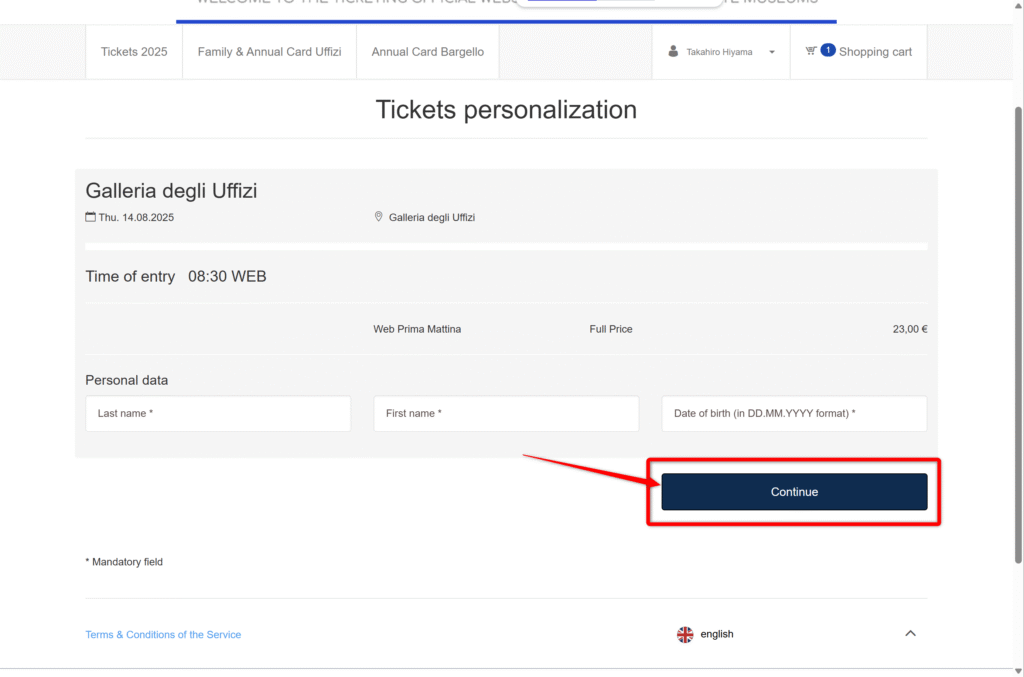The image size is (1024, 677).
Task: Open the Tickets 2025 tab
Action: (x=134, y=52)
